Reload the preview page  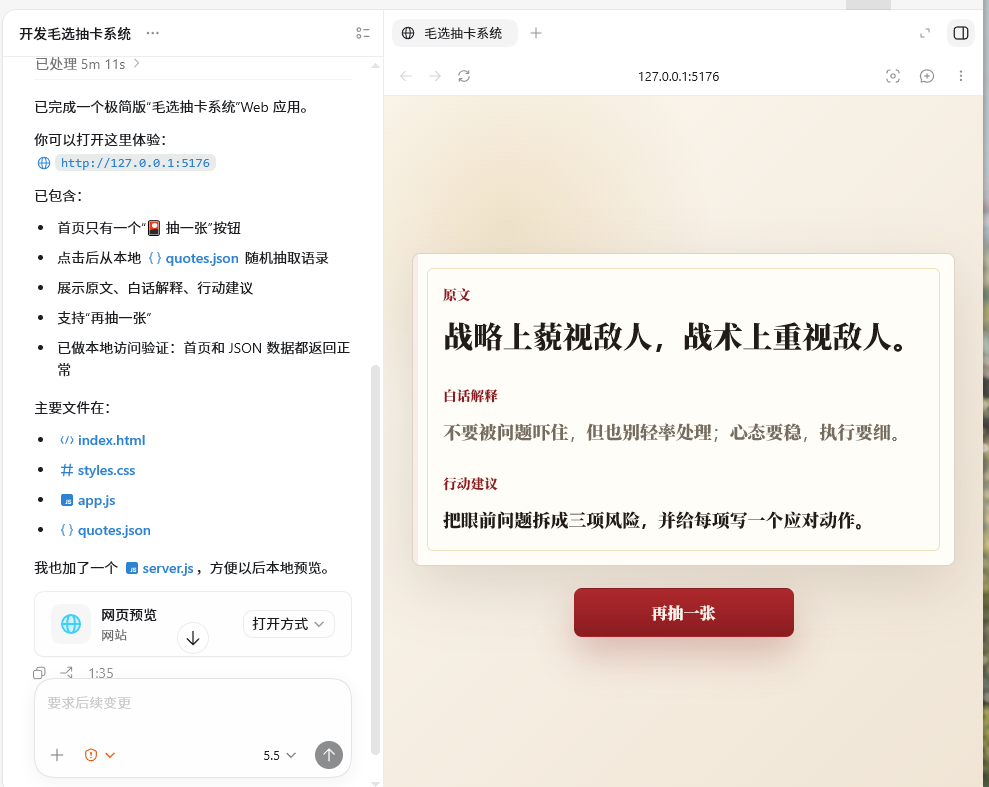pos(464,76)
